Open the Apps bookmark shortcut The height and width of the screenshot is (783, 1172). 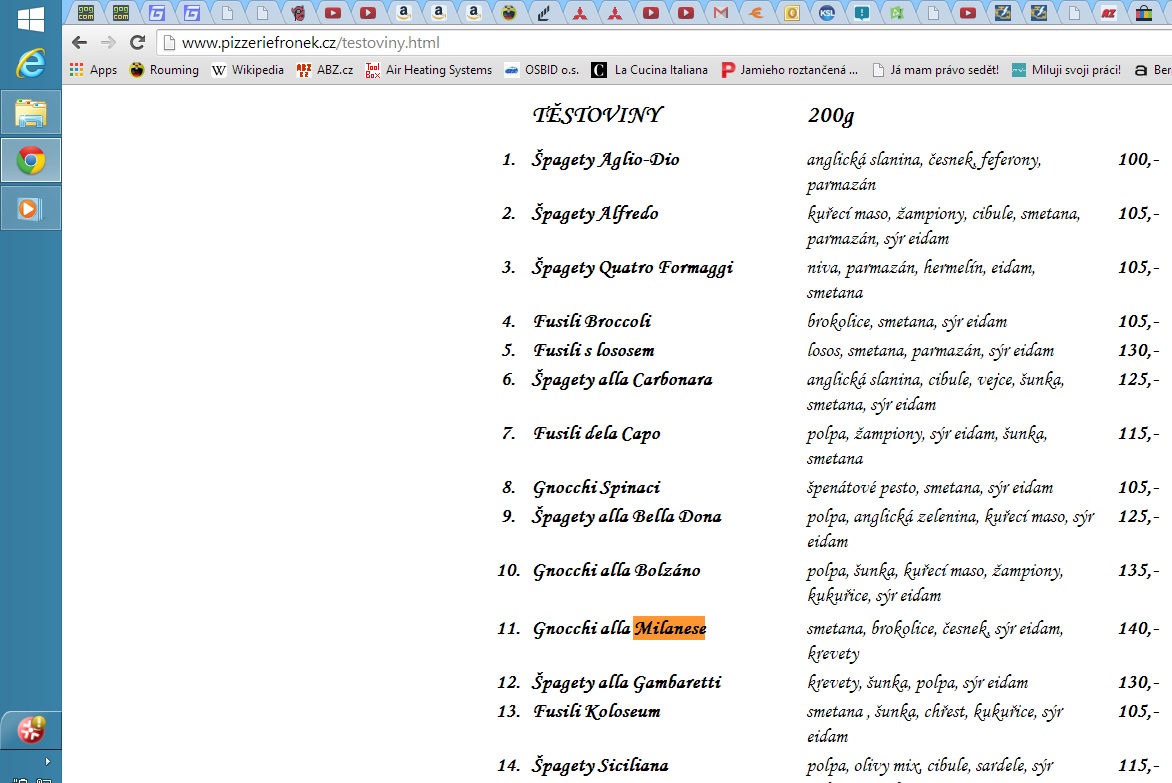tap(93, 69)
